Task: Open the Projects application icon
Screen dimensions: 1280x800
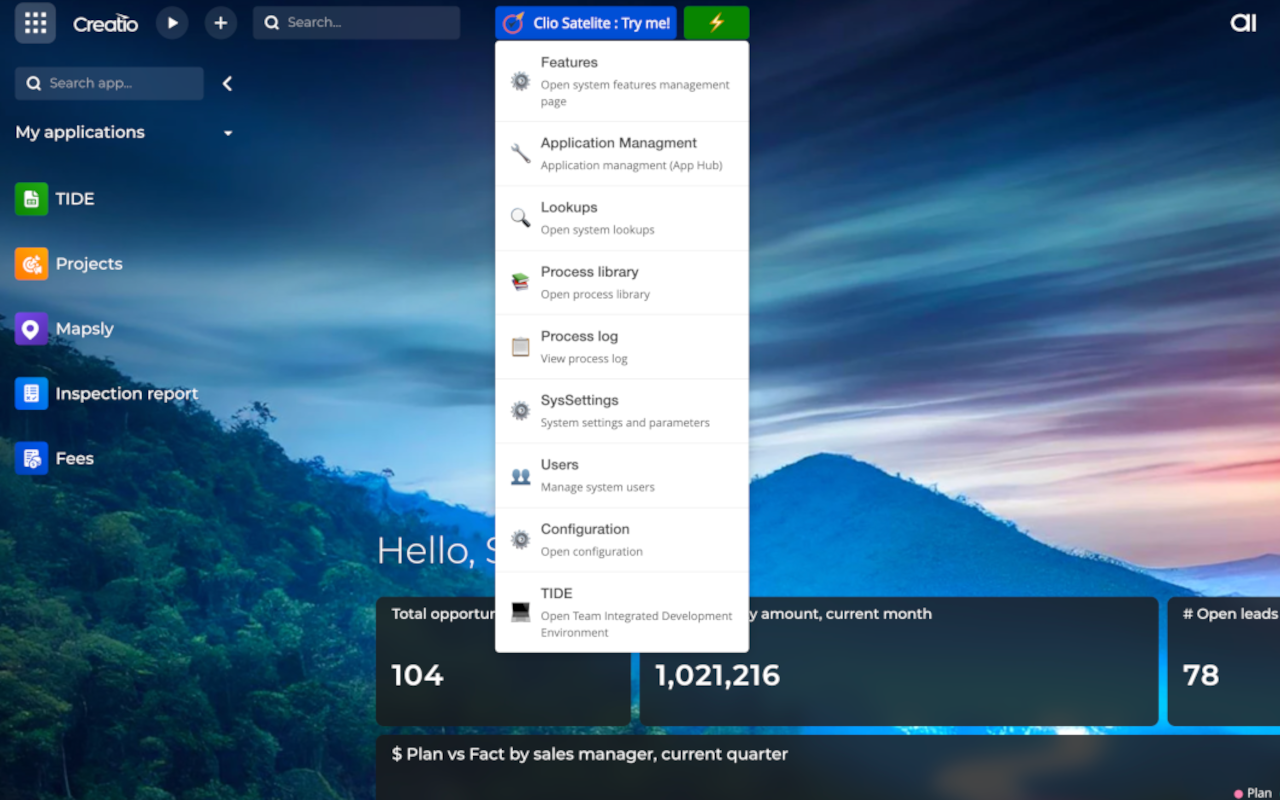Action: coord(31,264)
